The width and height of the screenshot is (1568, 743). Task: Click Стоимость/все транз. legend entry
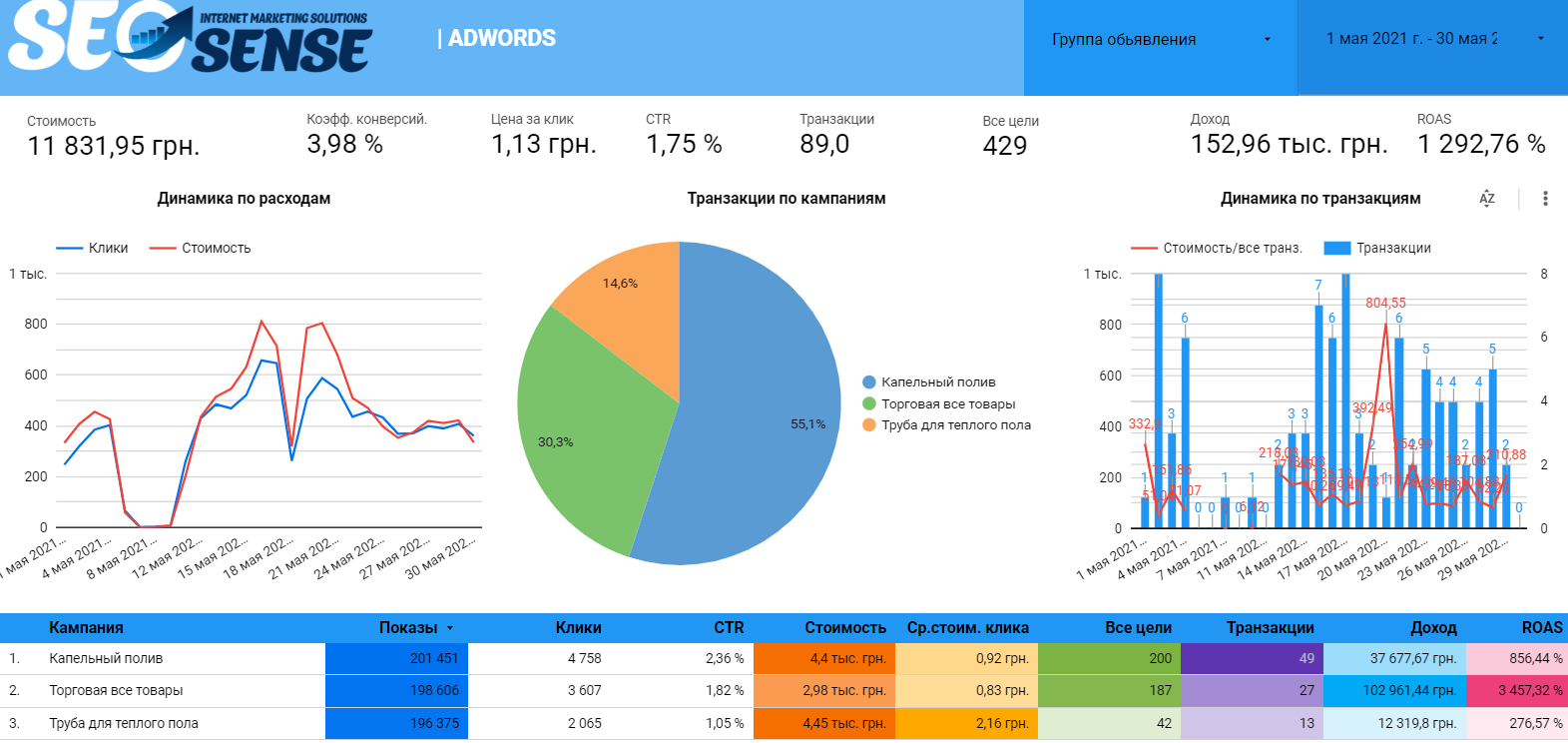tap(1217, 248)
